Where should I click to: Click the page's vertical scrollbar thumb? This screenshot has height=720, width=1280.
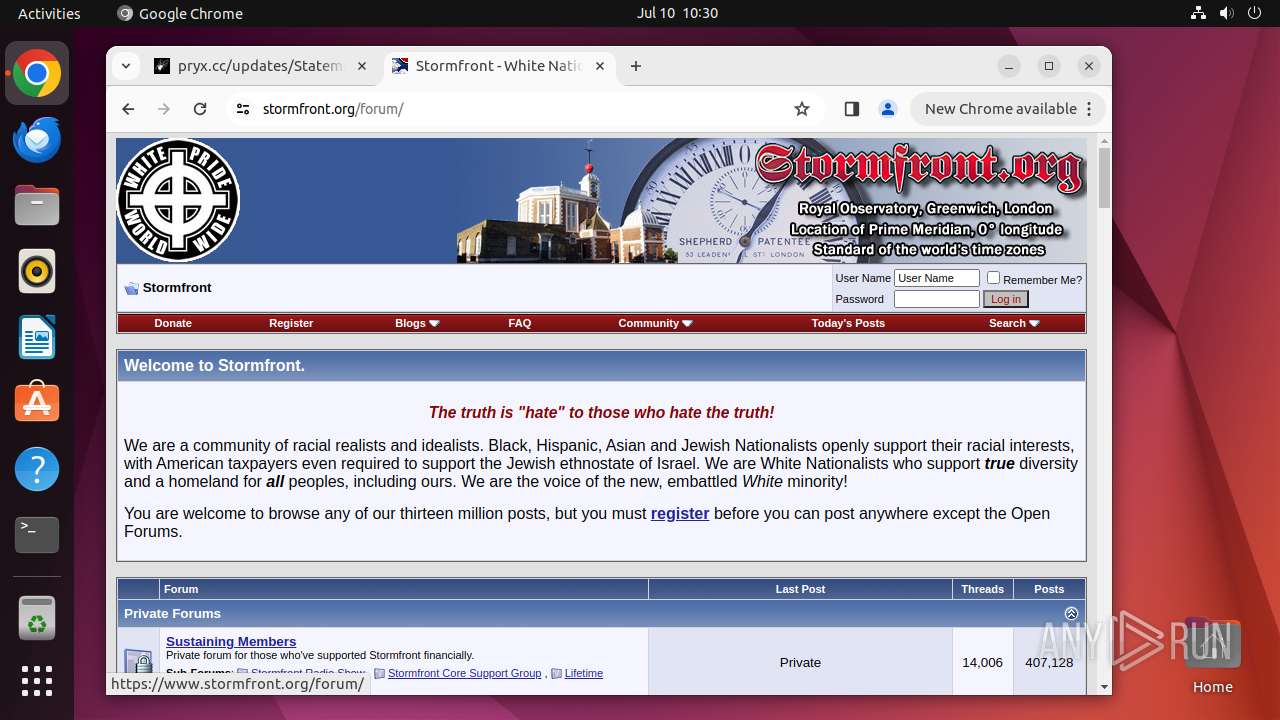(x=1104, y=177)
